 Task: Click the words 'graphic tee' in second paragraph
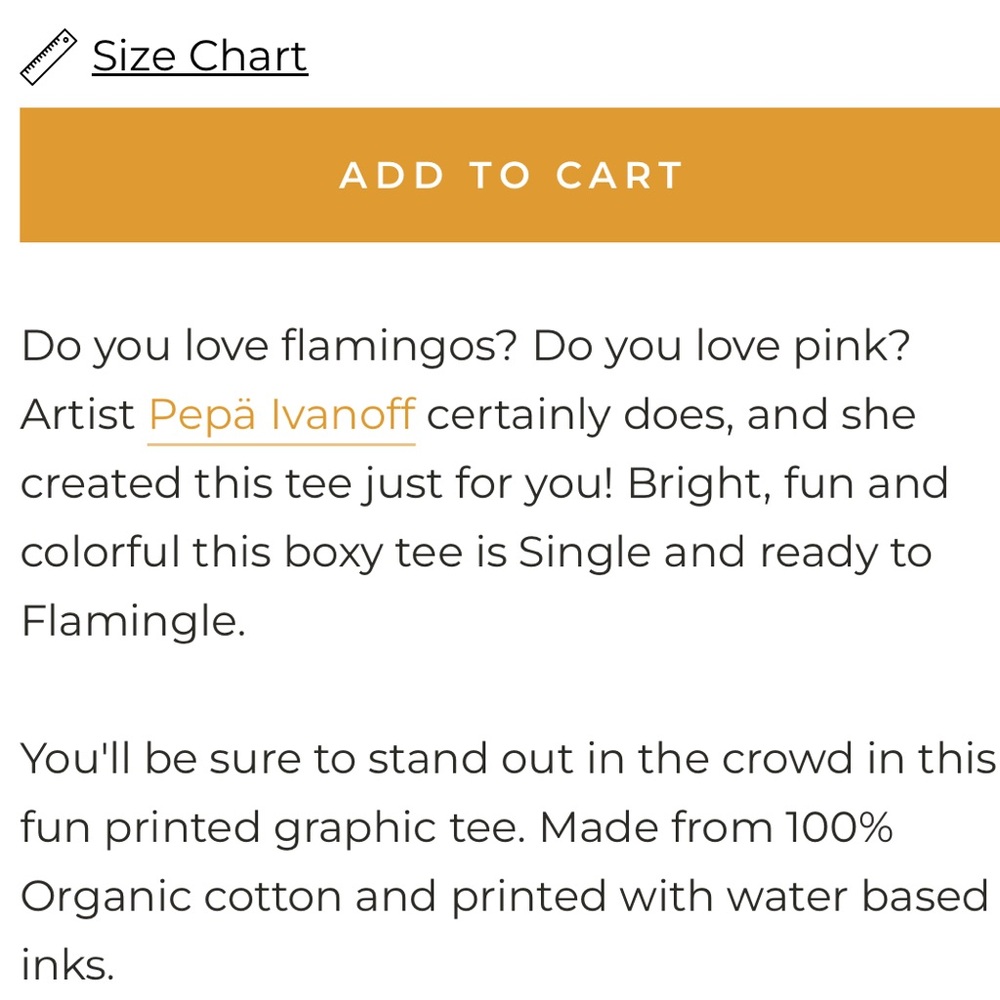click(401, 828)
